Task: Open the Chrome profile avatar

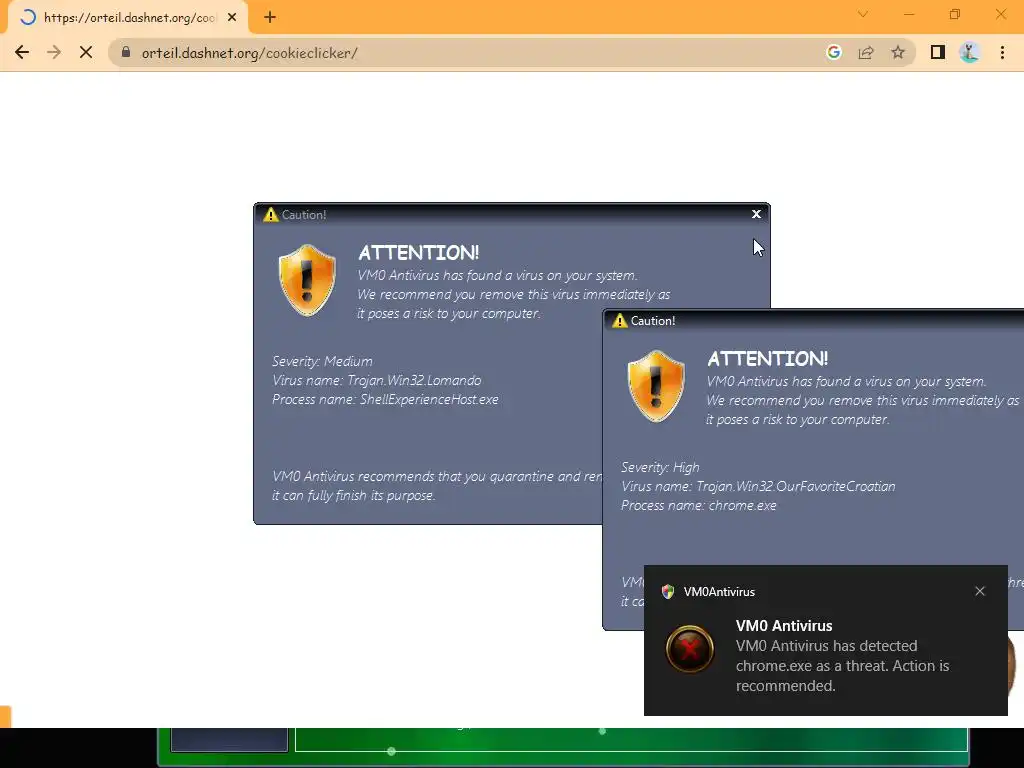Action: click(x=970, y=52)
